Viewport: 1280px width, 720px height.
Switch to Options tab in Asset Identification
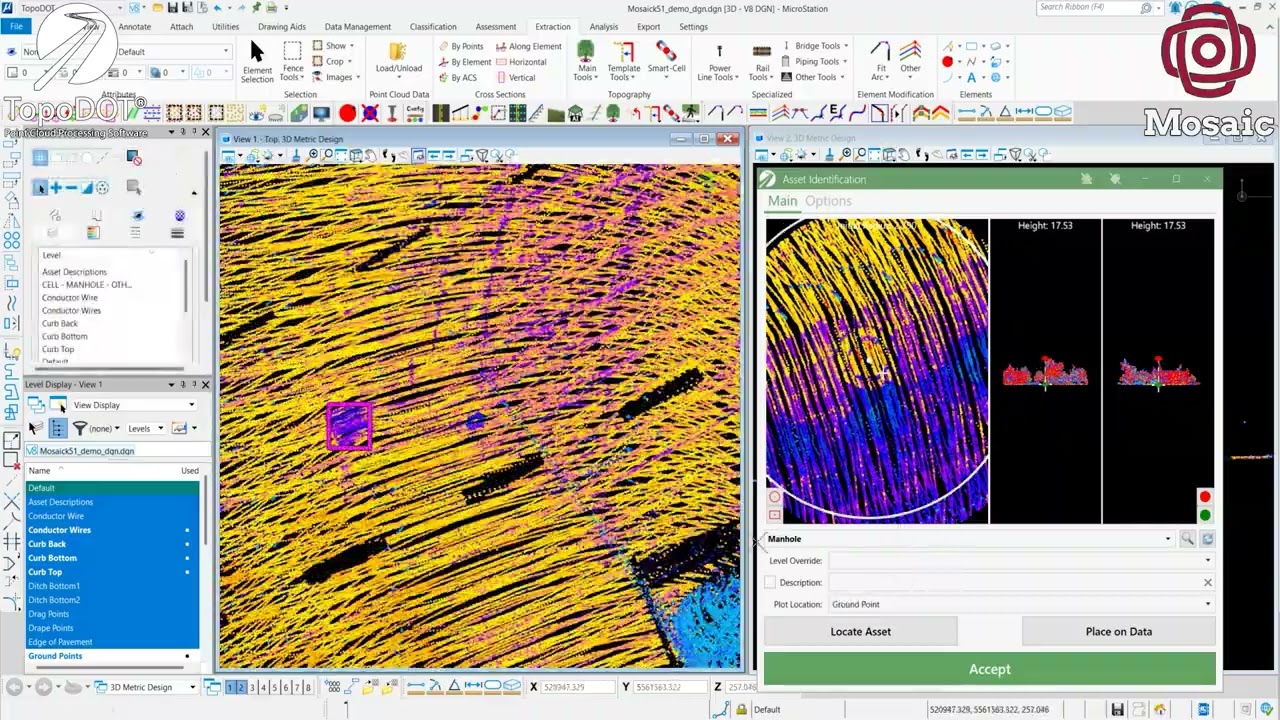coord(828,201)
